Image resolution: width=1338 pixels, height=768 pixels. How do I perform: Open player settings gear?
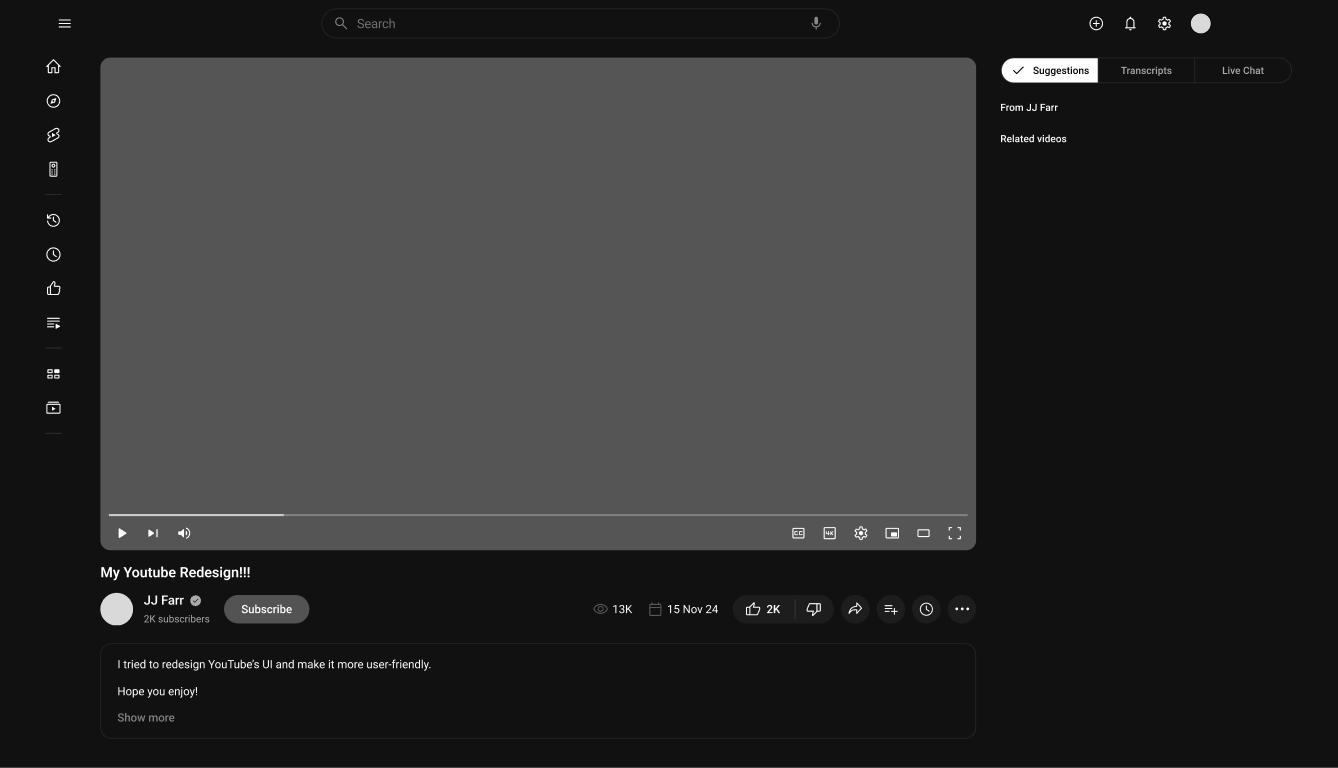coord(861,533)
